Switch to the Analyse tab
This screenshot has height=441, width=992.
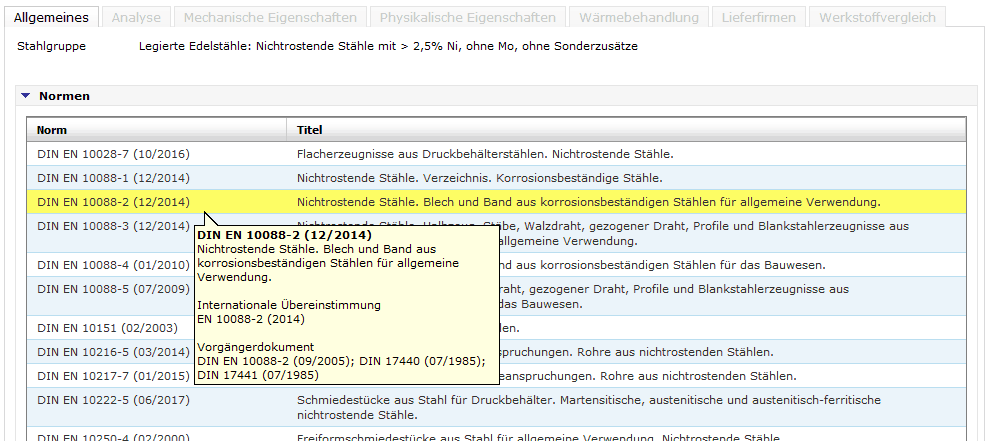[x=135, y=18]
